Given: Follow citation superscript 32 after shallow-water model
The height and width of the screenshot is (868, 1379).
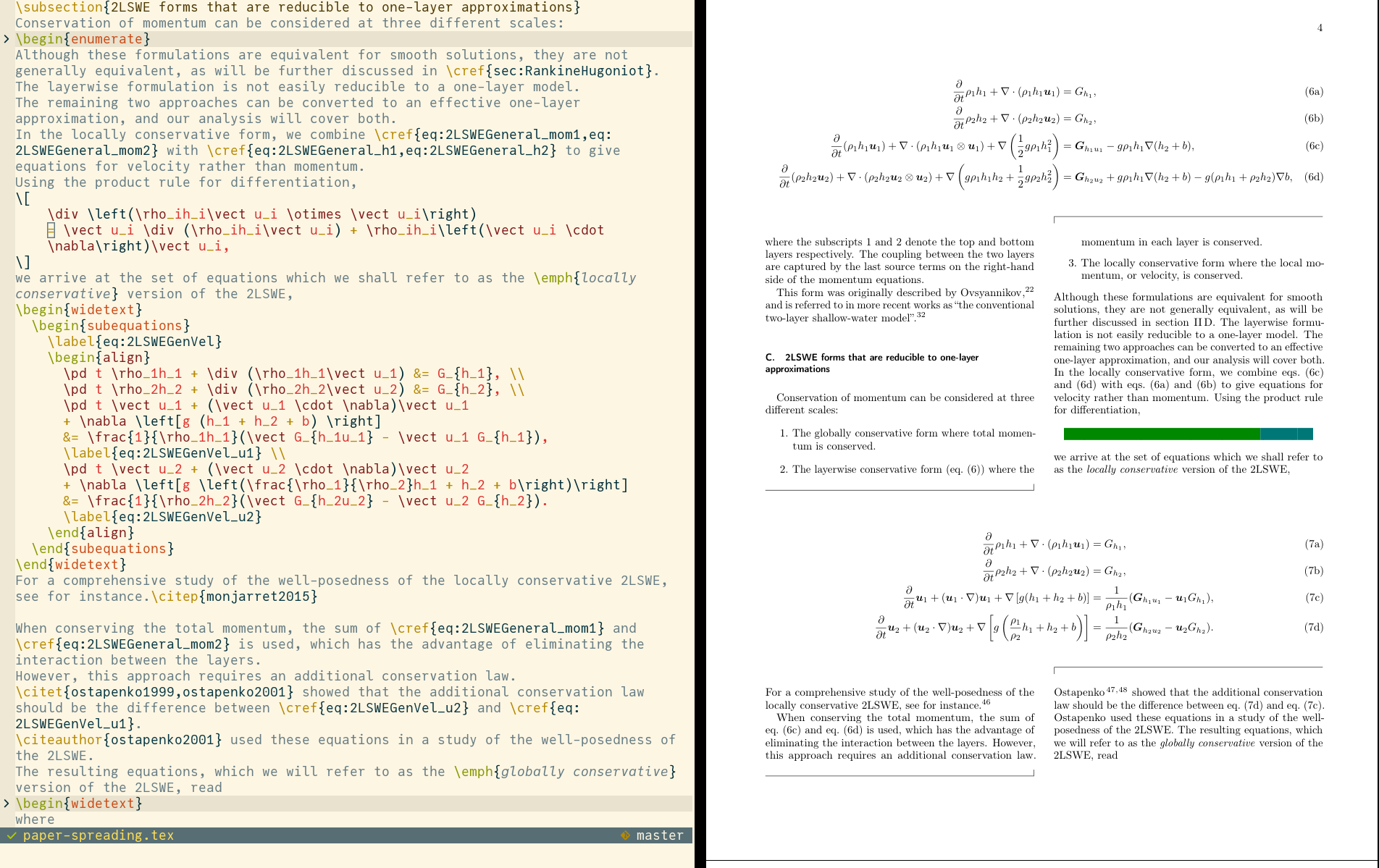Looking at the screenshot, I should pos(921,315).
